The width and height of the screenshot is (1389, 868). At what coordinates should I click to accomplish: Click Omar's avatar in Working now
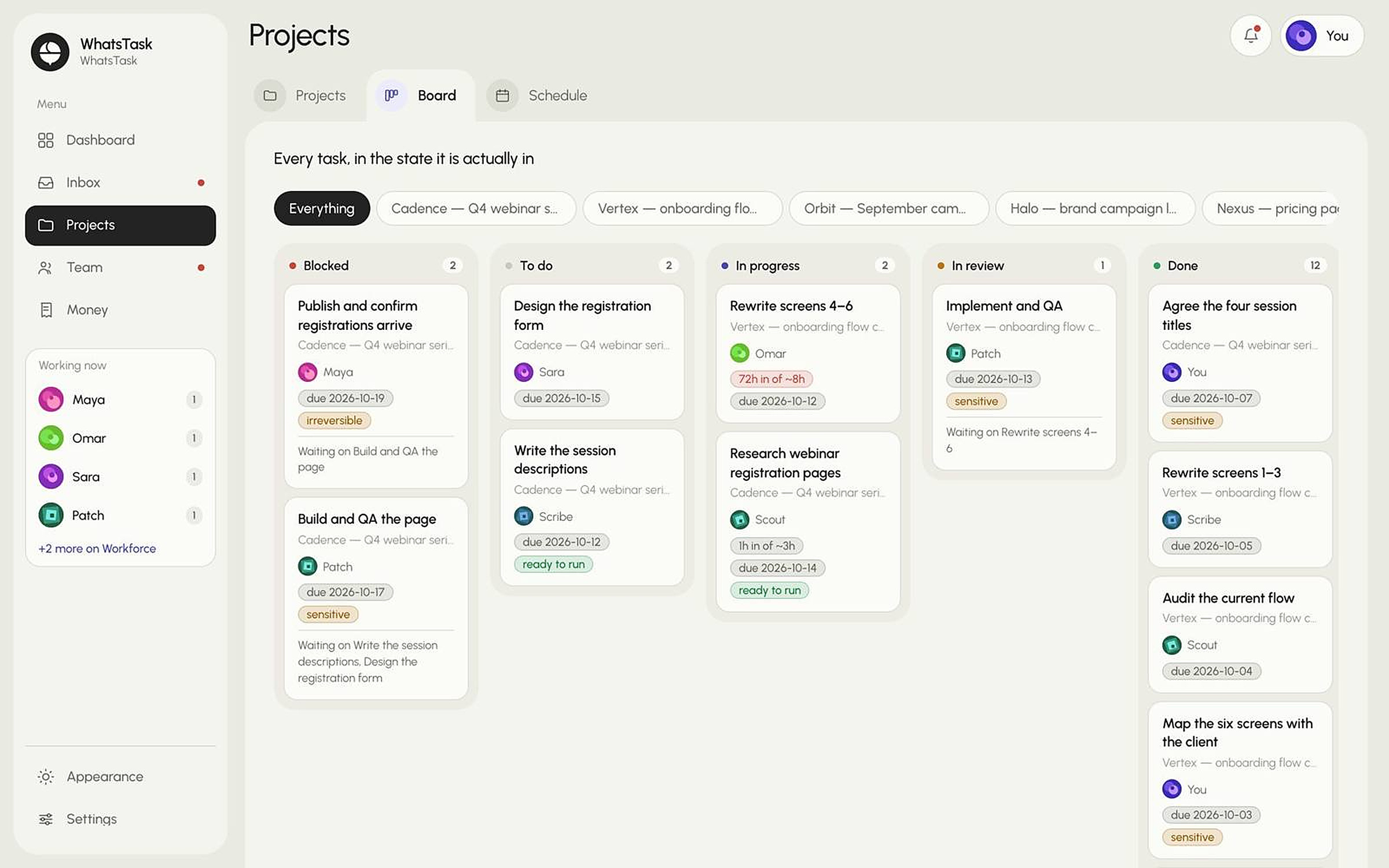click(51, 438)
